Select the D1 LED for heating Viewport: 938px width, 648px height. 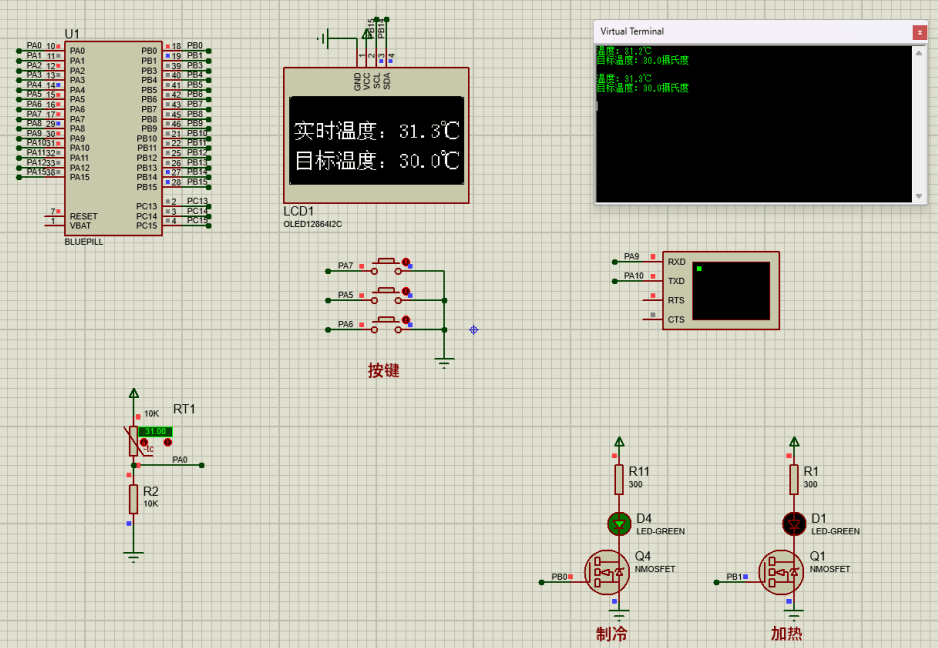coord(794,522)
